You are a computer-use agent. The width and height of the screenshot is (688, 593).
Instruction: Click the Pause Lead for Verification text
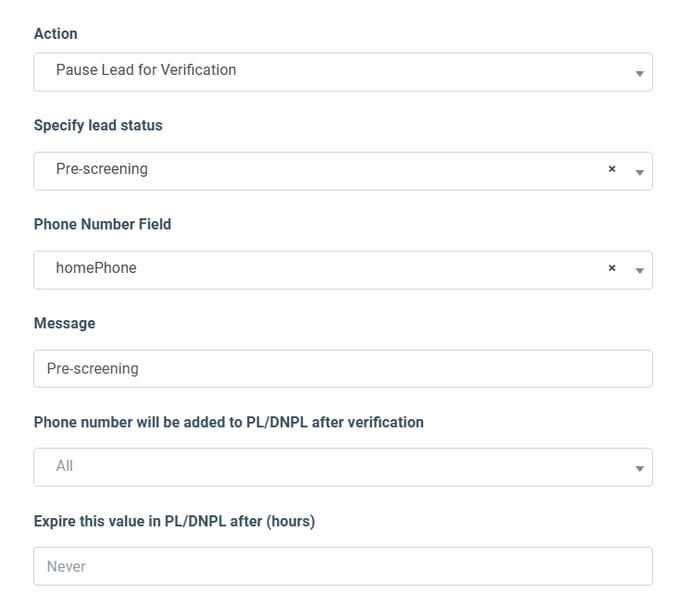pyautogui.click(x=146, y=70)
